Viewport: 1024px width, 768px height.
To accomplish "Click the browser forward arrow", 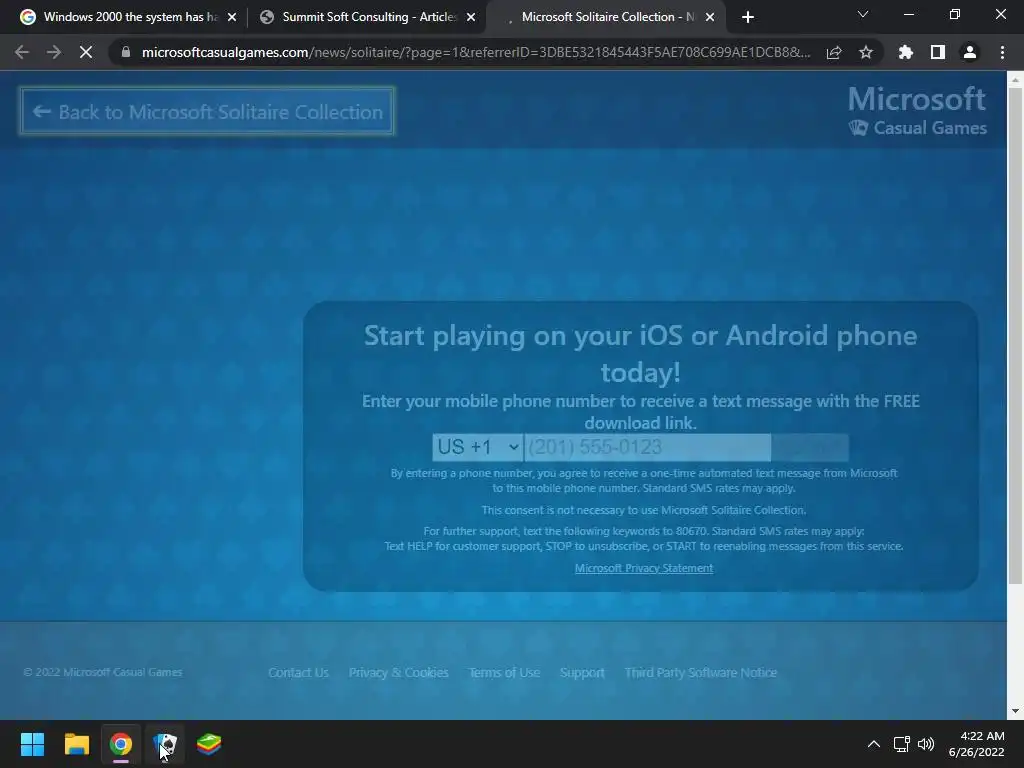I will [54, 52].
